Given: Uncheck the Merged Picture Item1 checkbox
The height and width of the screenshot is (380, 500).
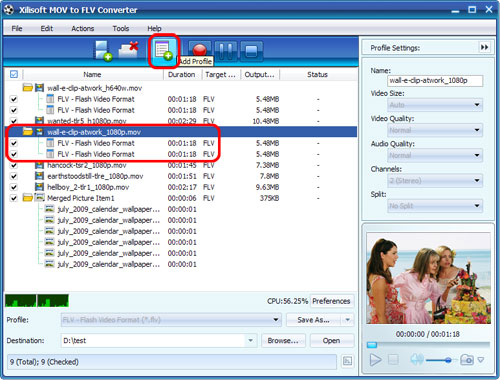Looking at the screenshot, I should pos(14,198).
